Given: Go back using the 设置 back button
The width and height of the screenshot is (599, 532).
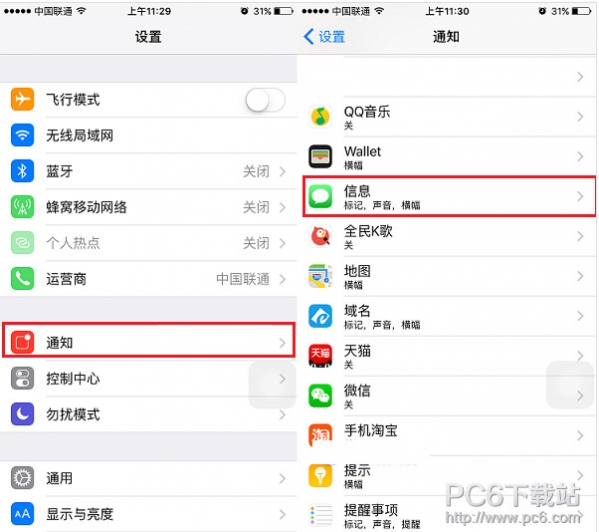Looking at the screenshot, I should coord(325,37).
